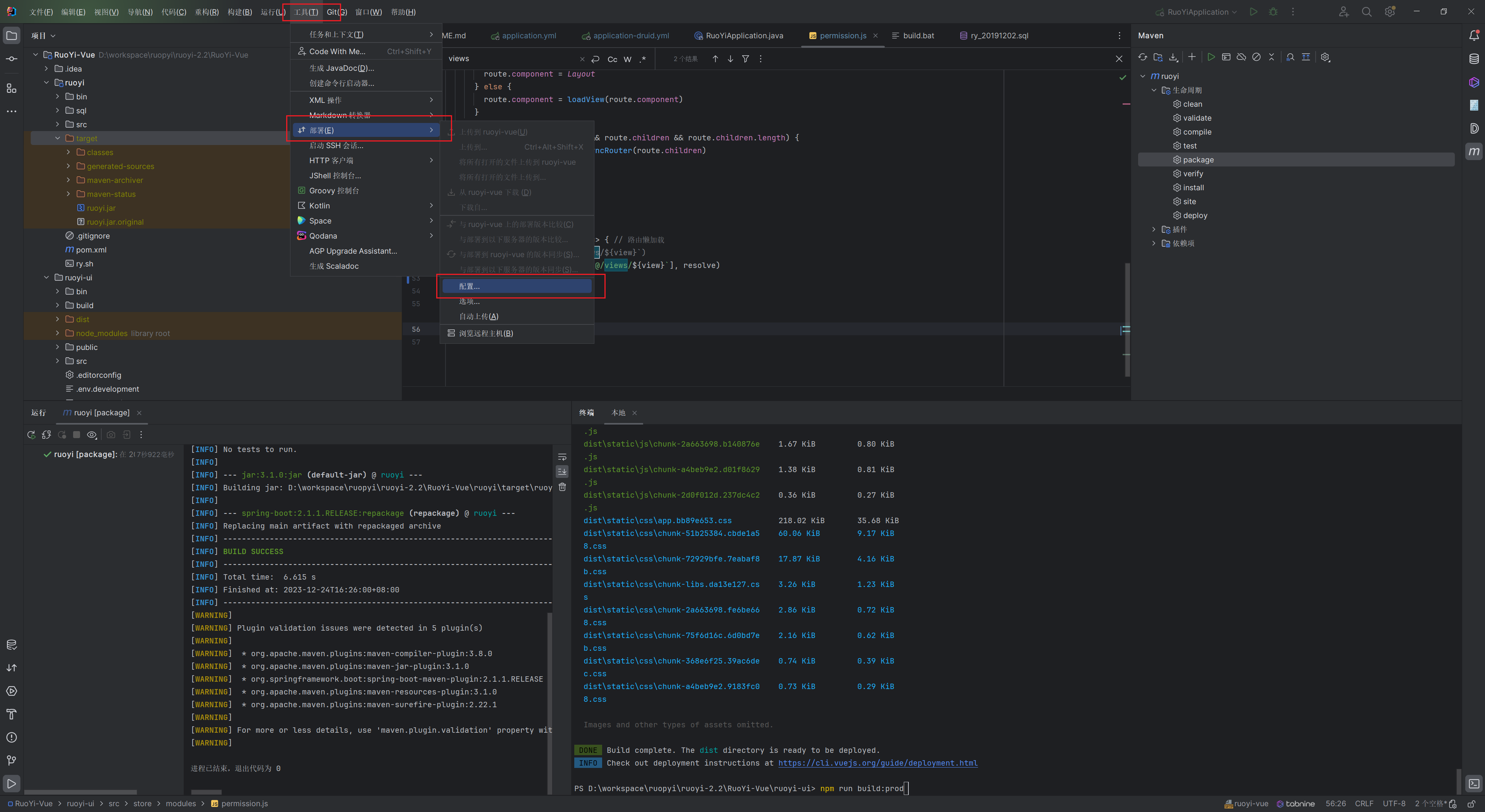Click Debug bug icon in title bar
The width and height of the screenshot is (1485, 812).
point(1273,12)
